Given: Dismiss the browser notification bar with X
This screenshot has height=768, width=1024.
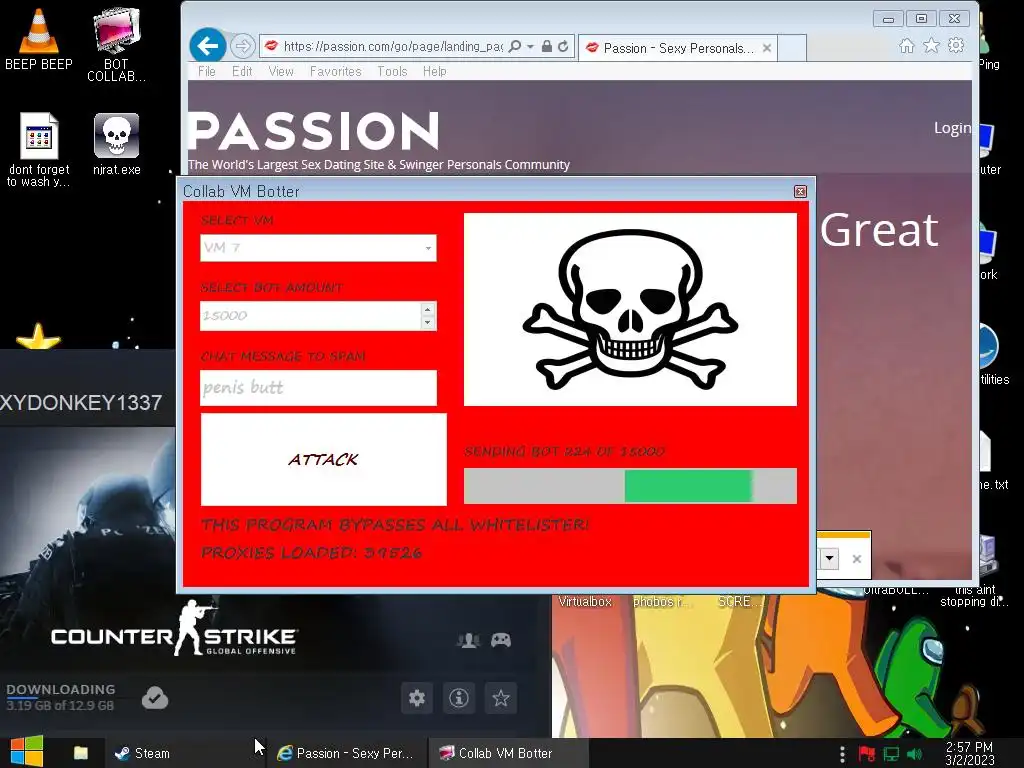Looking at the screenshot, I should point(857,558).
